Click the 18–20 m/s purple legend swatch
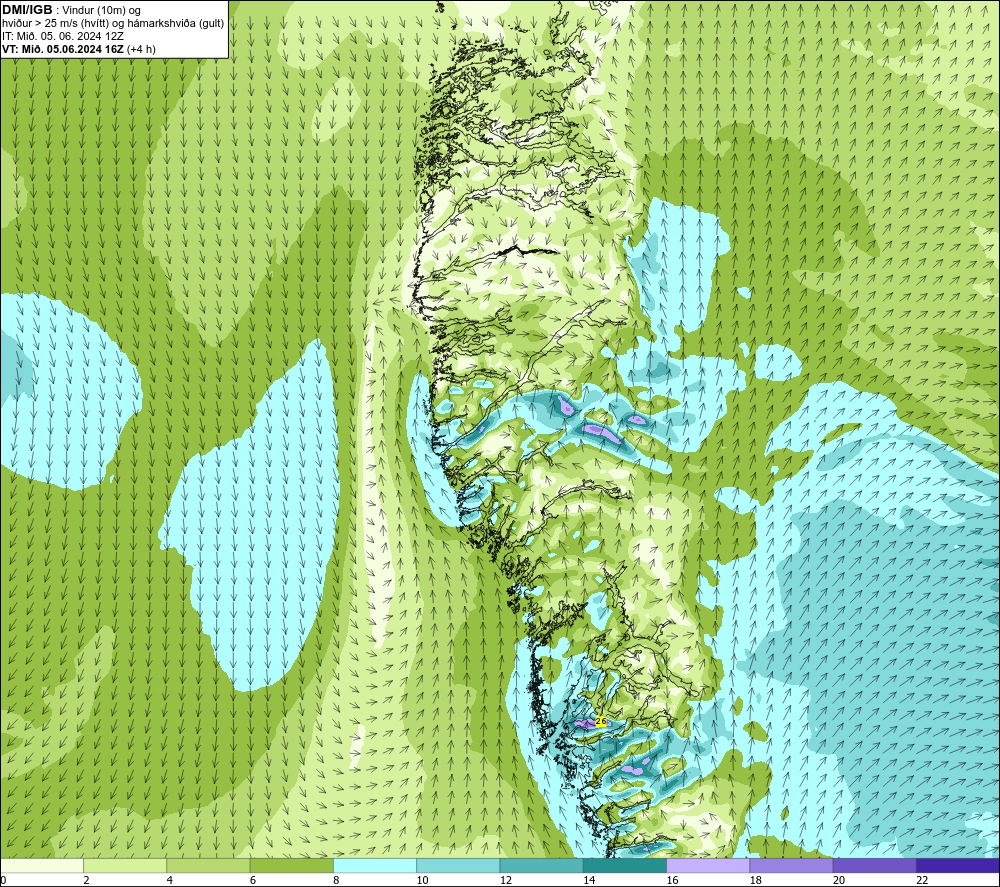The height and width of the screenshot is (887, 1000). [x=791, y=865]
